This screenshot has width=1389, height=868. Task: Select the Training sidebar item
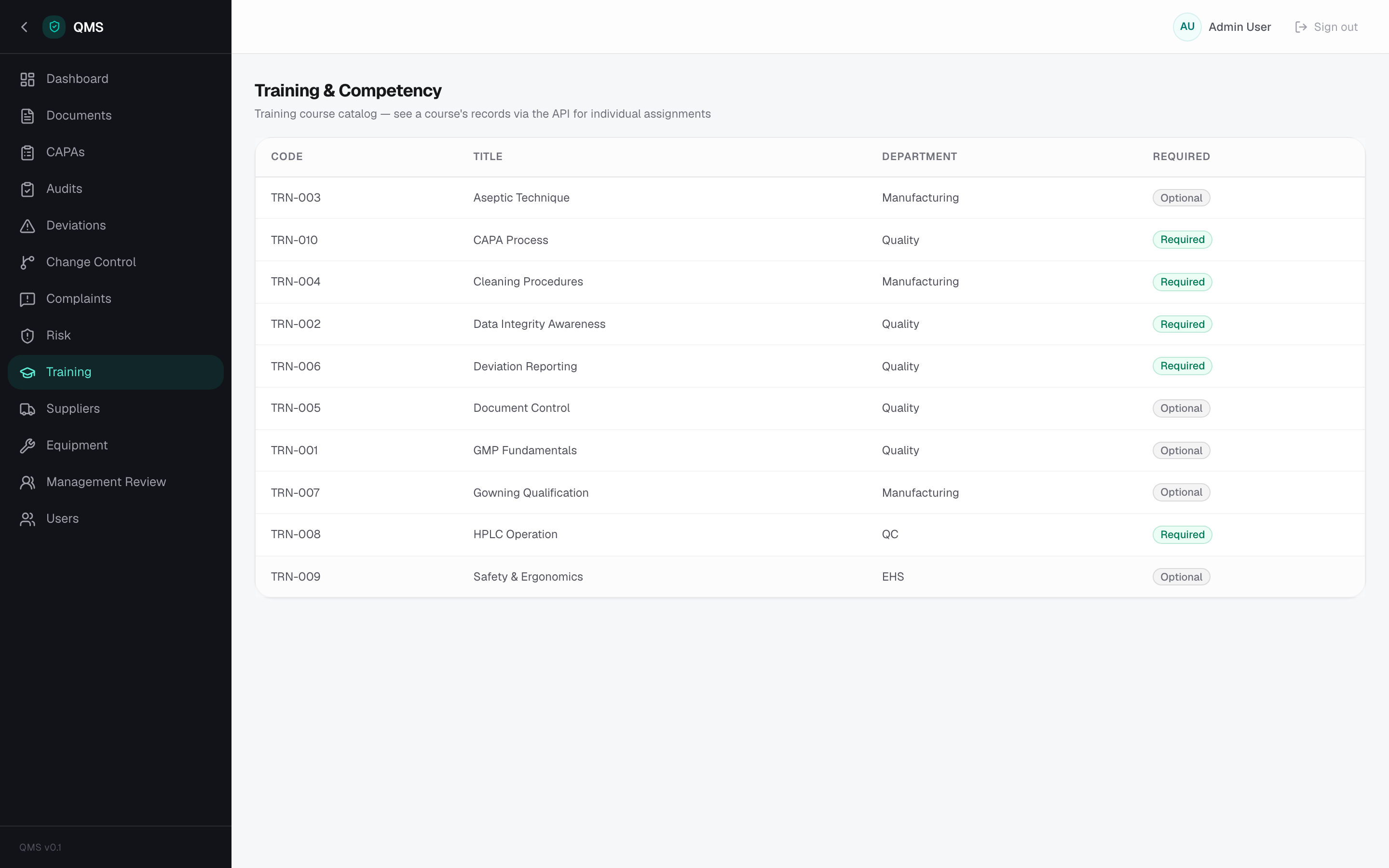point(115,373)
